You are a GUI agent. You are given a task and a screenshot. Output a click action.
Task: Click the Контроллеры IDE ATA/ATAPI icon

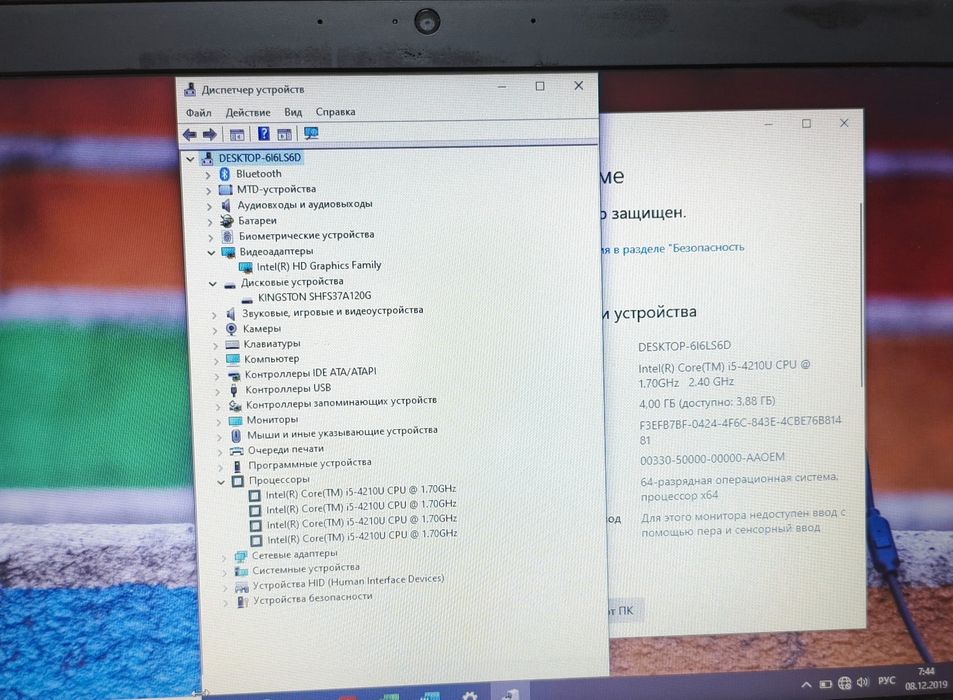(234, 375)
